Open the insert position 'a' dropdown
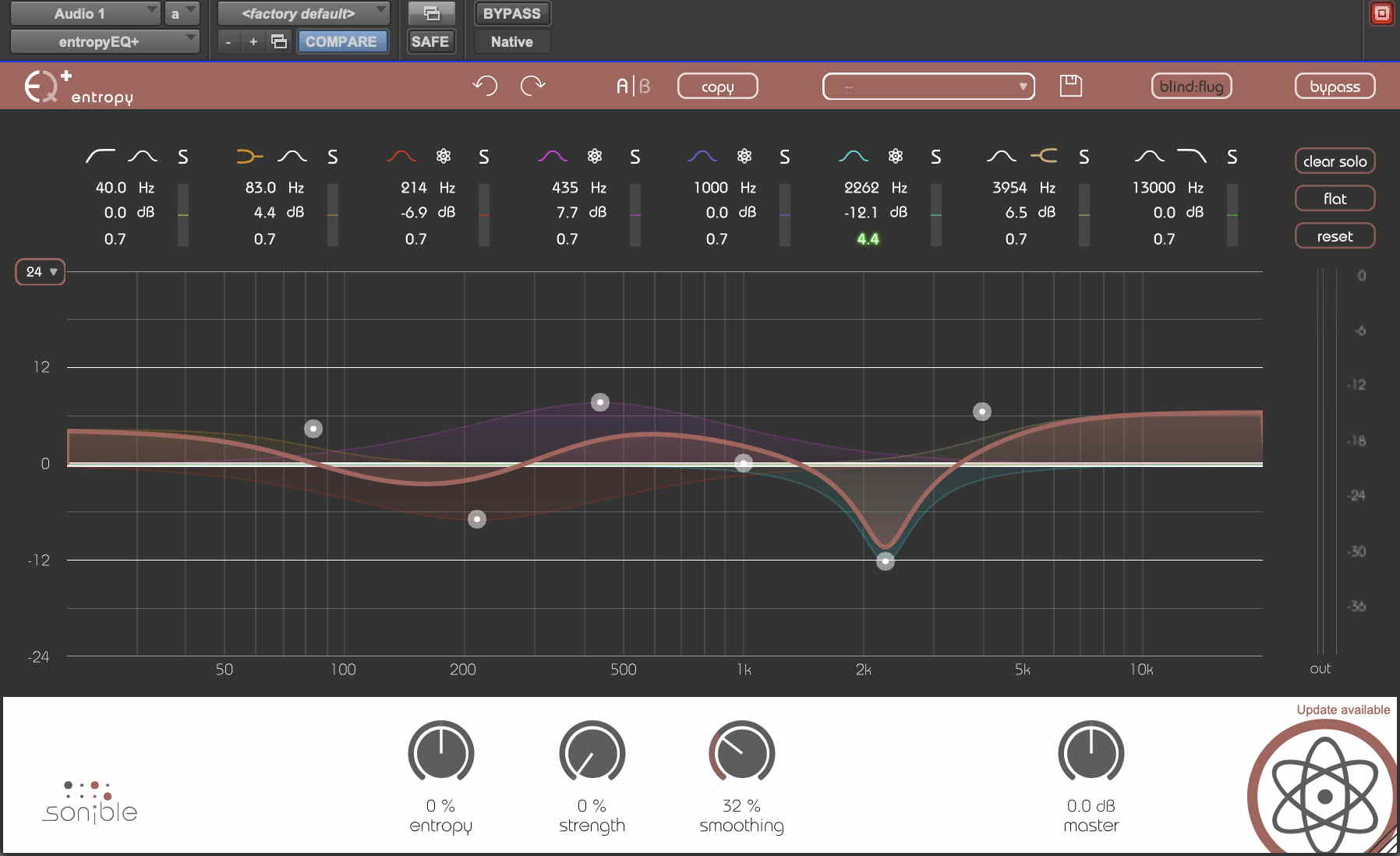This screenshot has height=856, width=1400. [182, 13]
